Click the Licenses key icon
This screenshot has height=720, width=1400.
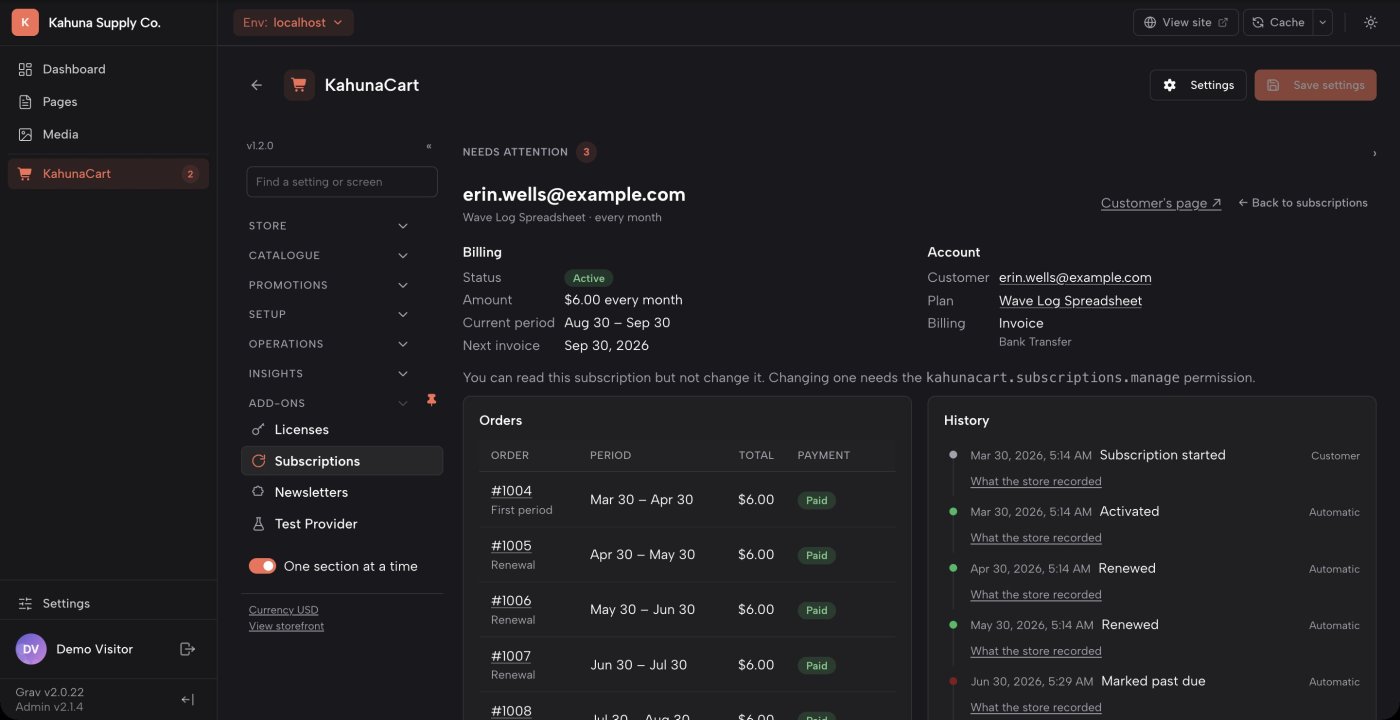click(258, 430)
